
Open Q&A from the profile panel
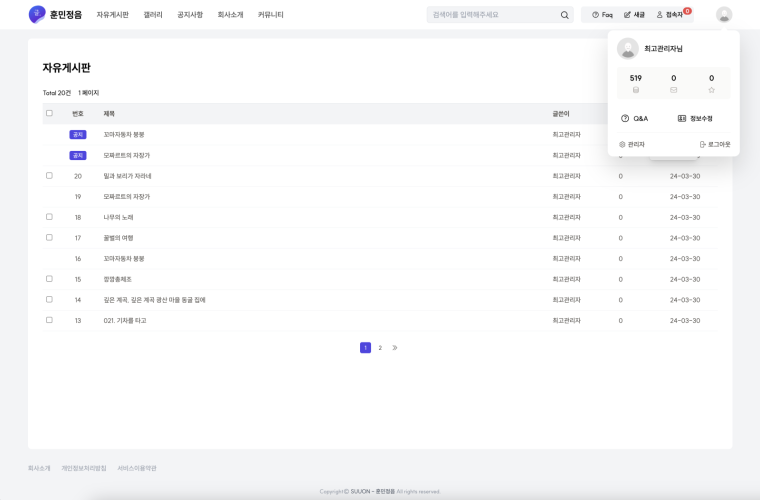(x=635, y=118)
